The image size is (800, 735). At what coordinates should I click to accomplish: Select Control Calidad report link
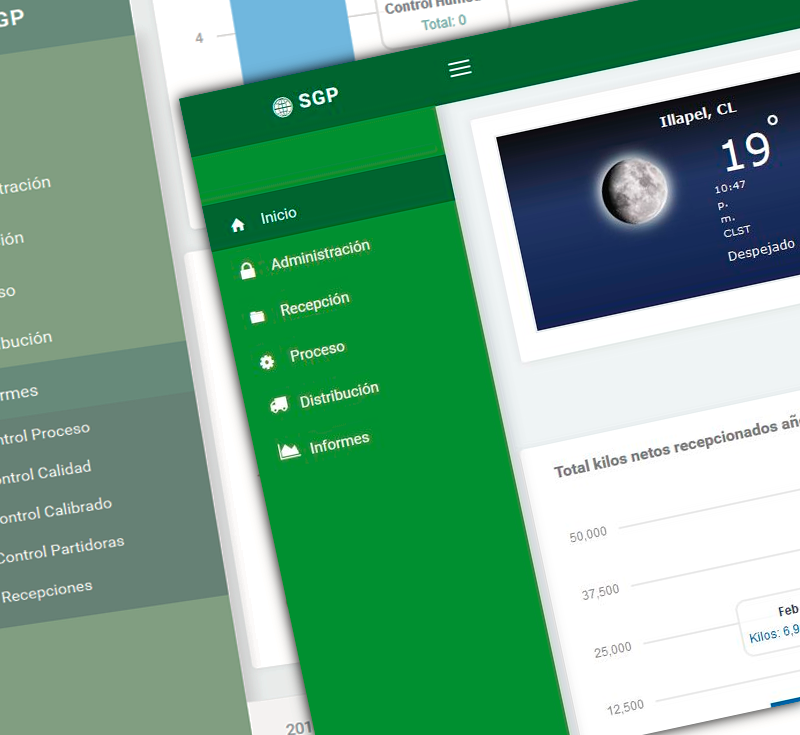(x=44, y=472)
